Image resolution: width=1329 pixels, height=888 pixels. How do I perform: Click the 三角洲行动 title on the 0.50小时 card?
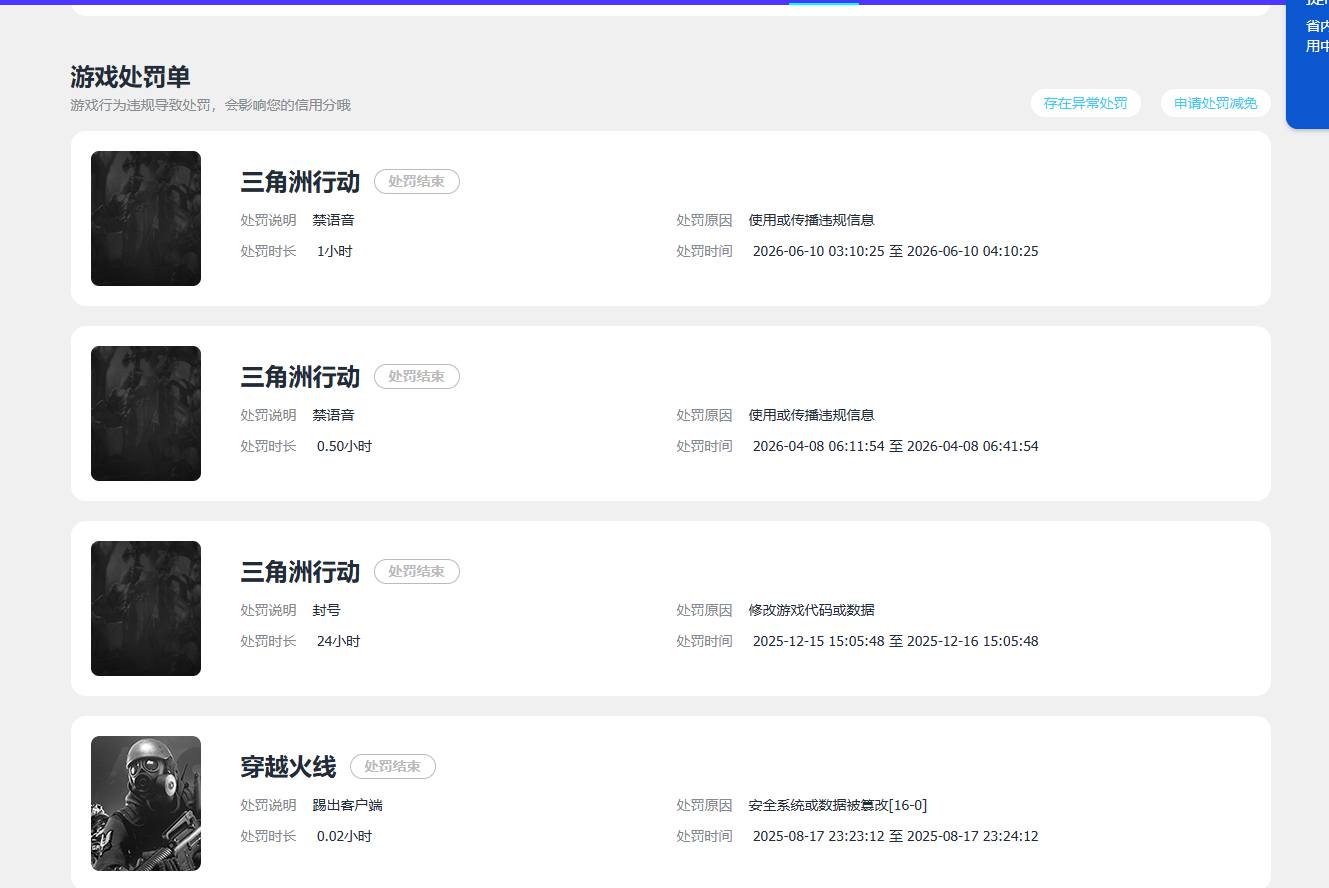click(x=300, y=377)
